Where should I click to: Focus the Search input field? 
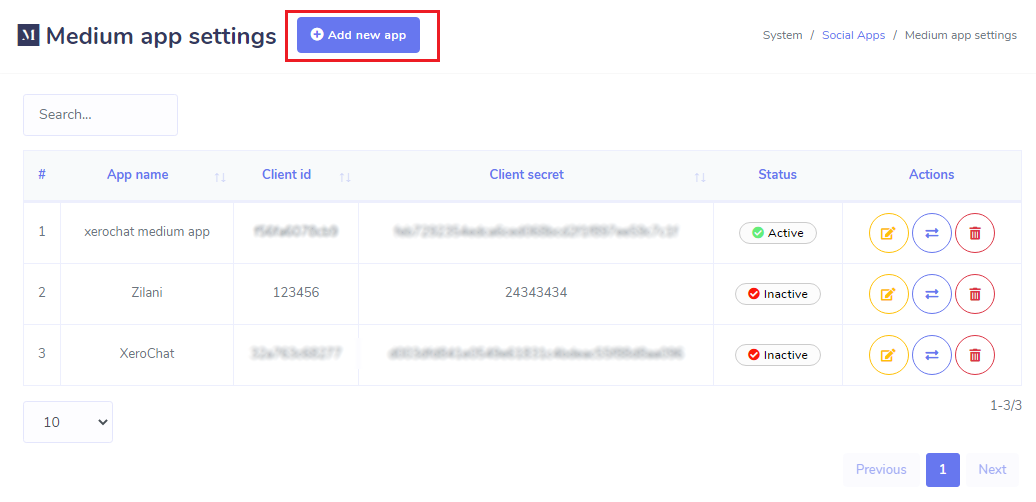point(100,115)
